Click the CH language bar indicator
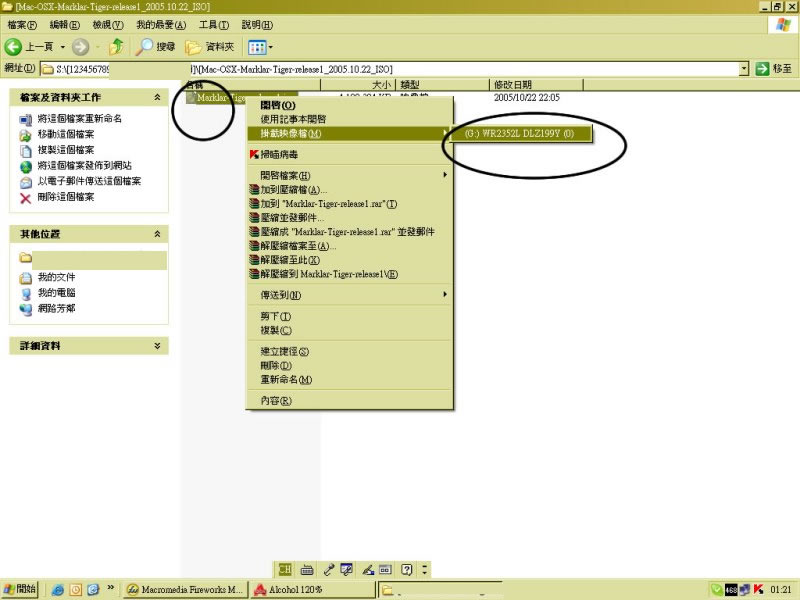Screen dimensions: 800x600 click(x=285, y=569)
